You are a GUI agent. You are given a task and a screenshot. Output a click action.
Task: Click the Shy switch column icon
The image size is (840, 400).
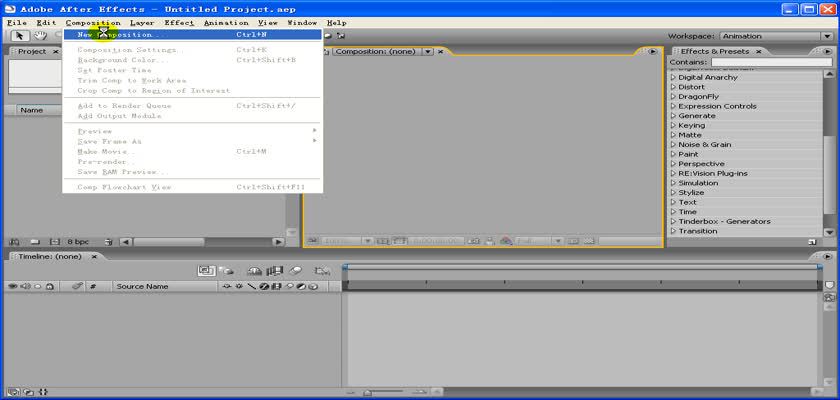click(x=226, y=286)
